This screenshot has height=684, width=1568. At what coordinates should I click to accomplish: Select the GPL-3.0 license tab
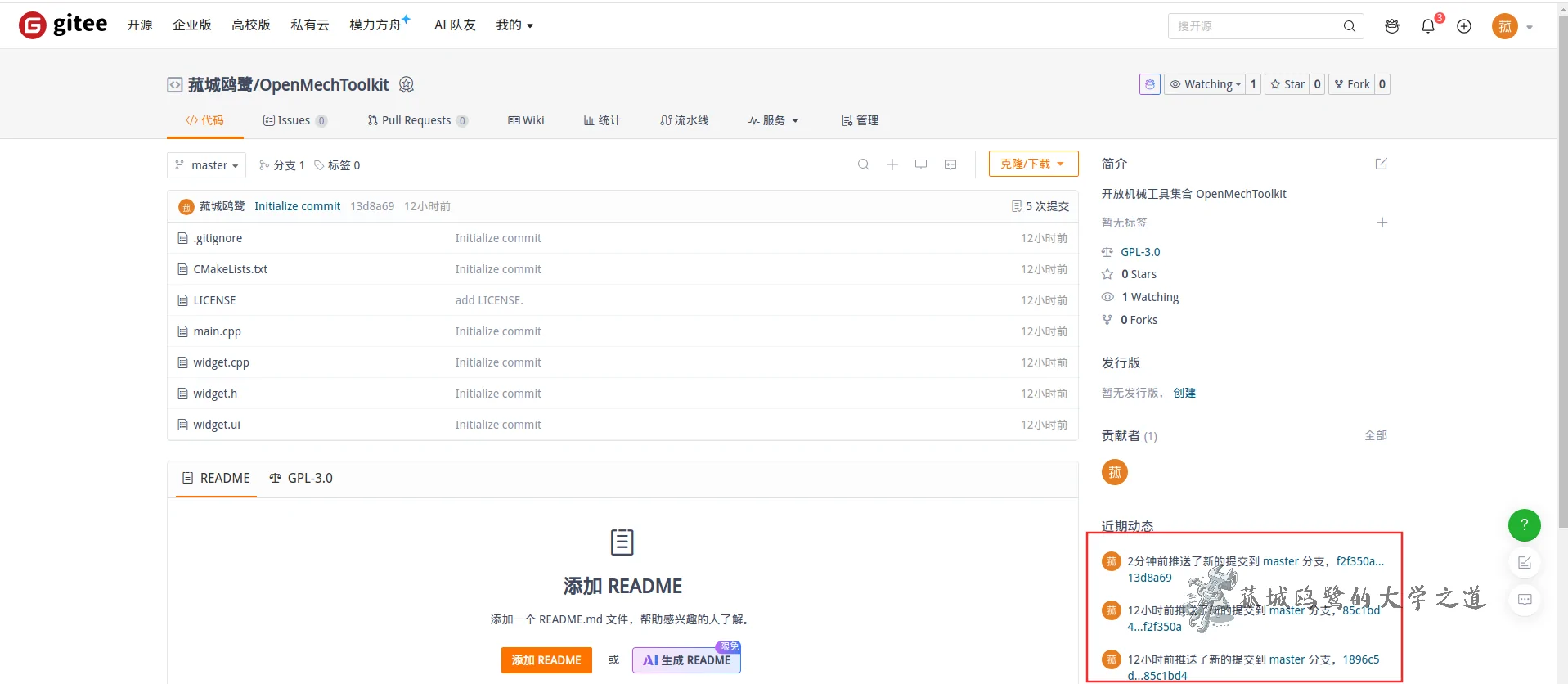tap(301, 478)
